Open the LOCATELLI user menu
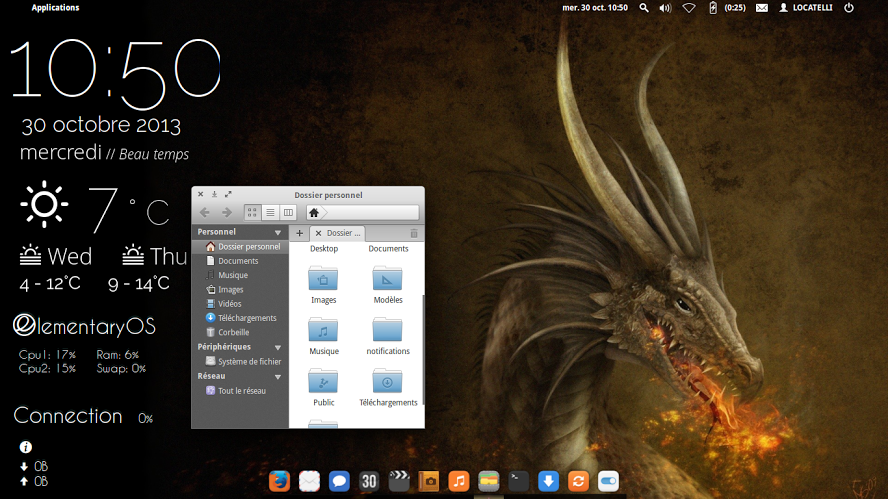 (806, 7)
